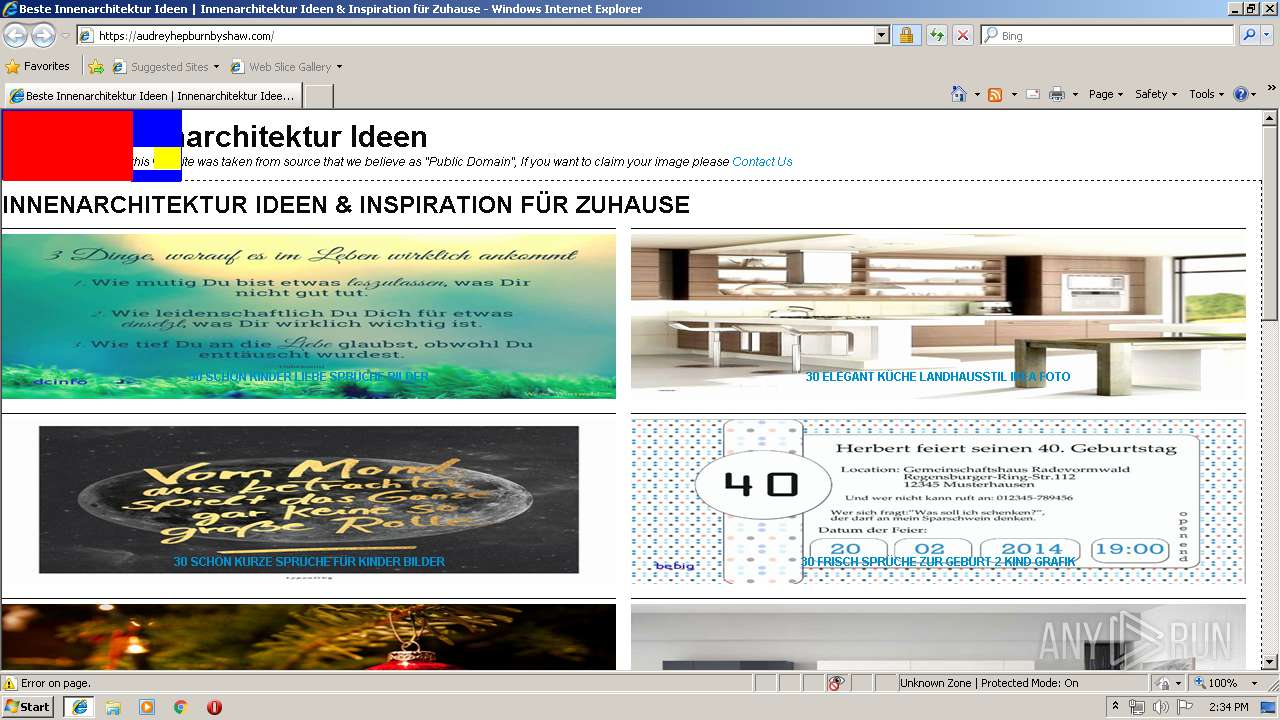This screenshot has height=720, width=1280.
Task: Open 30 Frisch Sprüche Zur Geburt link
Action: [x=938, y=562]
